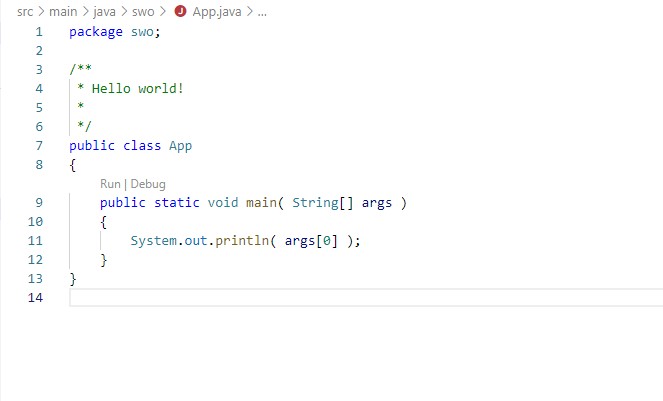
Task: Open the src breadcrumb folder
Action: [x=25, y=12]
